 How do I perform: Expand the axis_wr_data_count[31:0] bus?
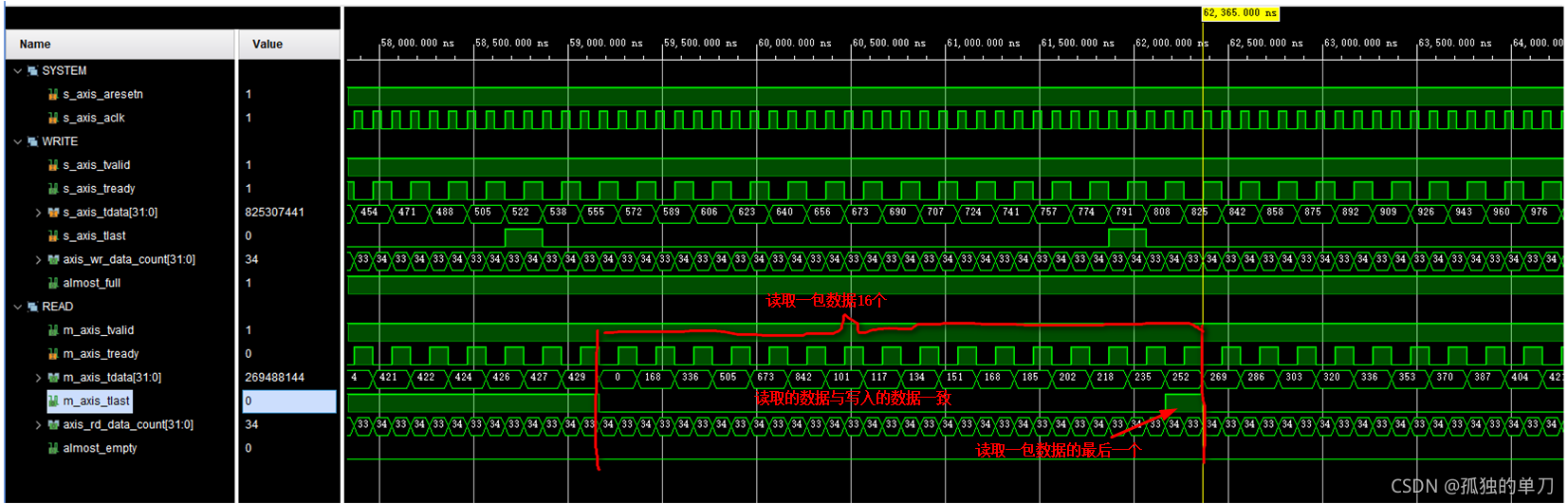pos(38,260)
